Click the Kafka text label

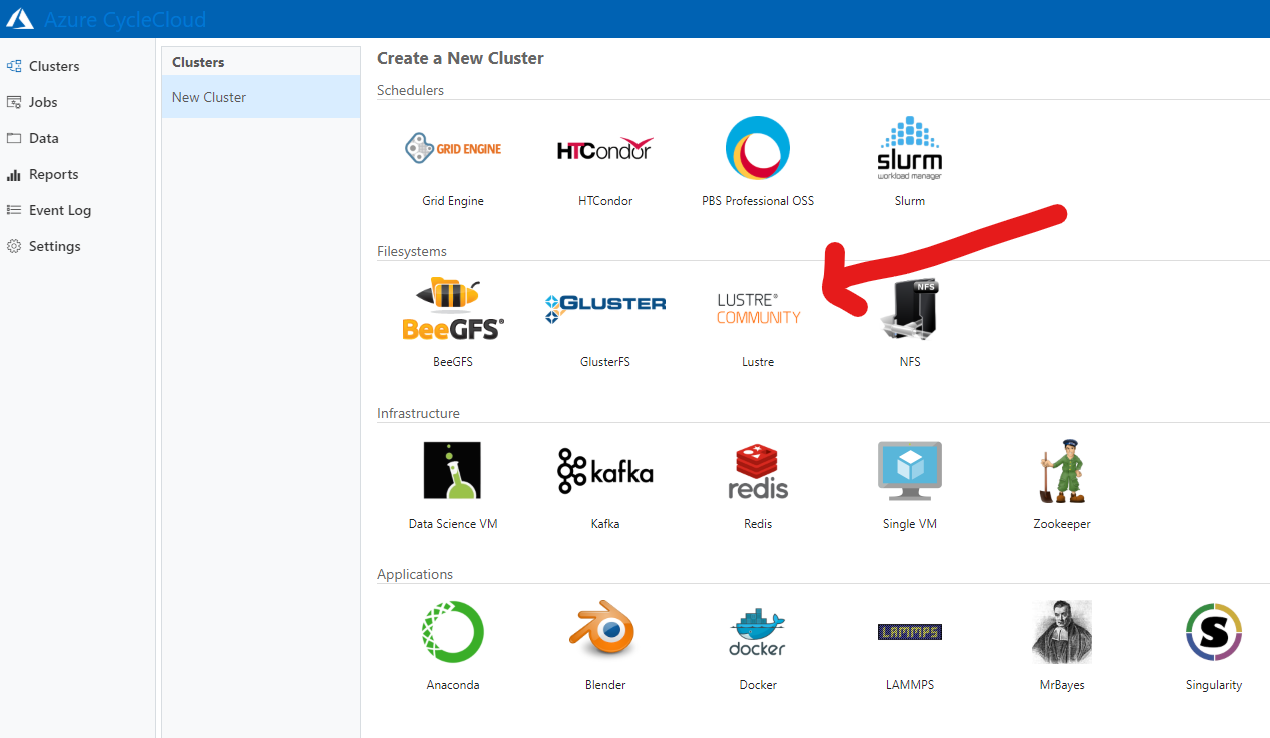pyautogui.click(x=605, y=524)
